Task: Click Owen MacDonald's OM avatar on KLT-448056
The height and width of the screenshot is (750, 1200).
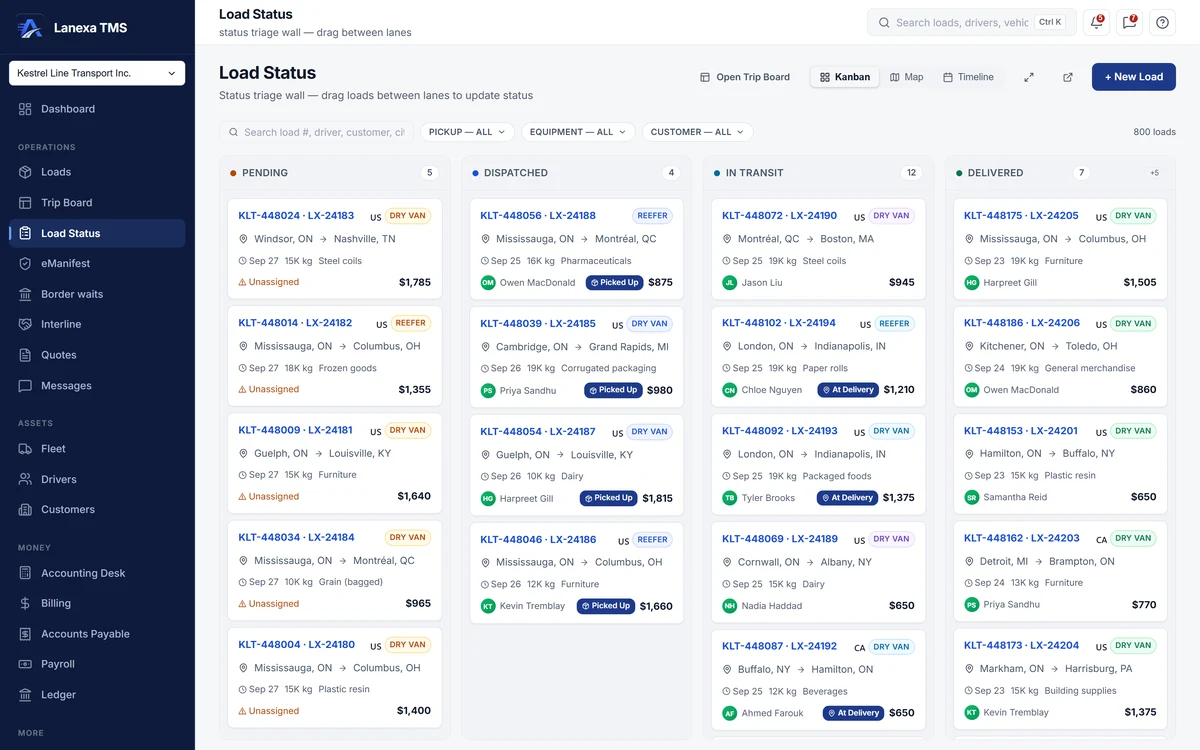Action: 488,283
